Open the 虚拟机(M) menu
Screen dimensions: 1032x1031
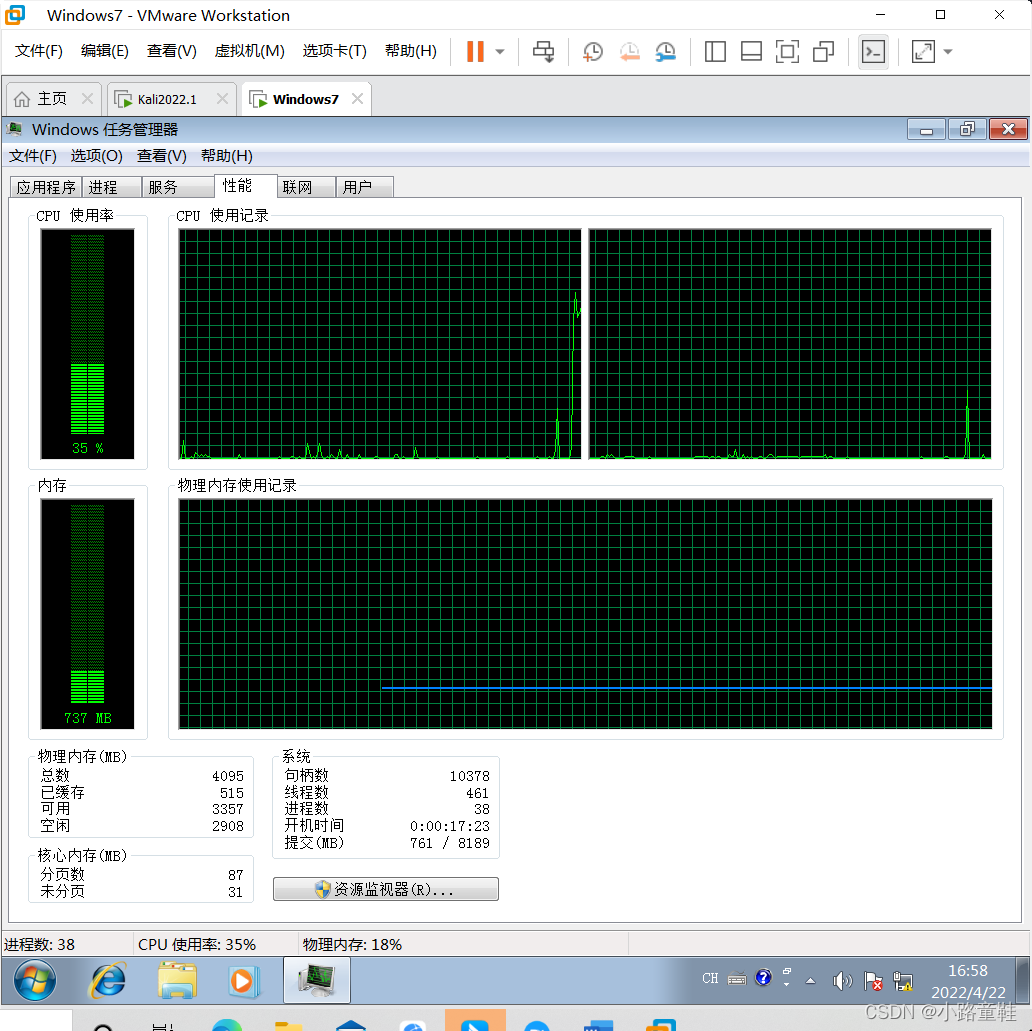pos(249,51)
